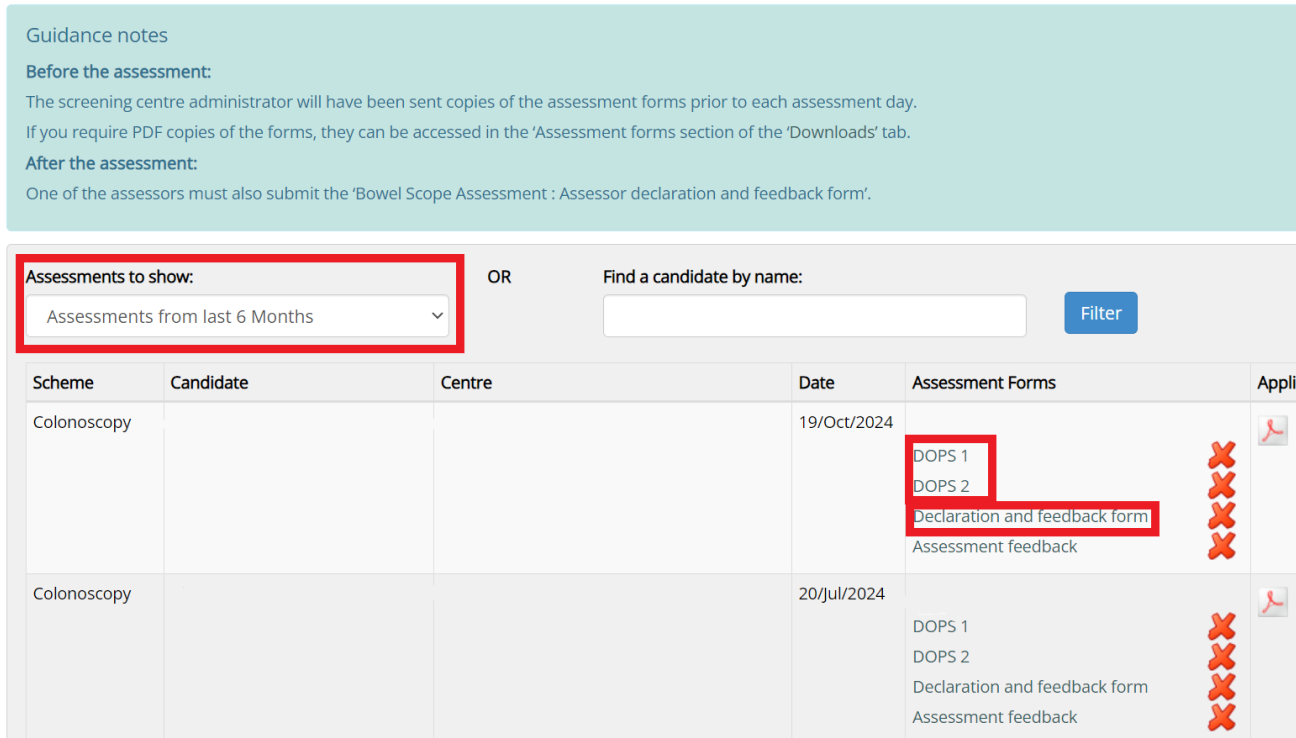Click red X beside DOPS 2 for 20/Jul/2024
The height and width of the screenshot is (738, 1296).
pyautogui.click(x=1221, y=657)
